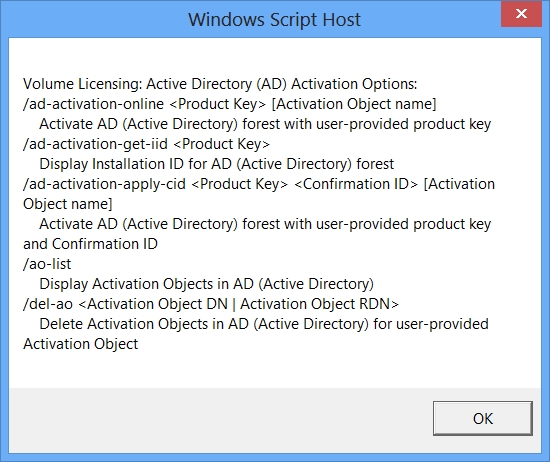Close the Windows Script Host dialog
Image resolution: width=550 pixels, height=462 pixels.
(521, 14)
